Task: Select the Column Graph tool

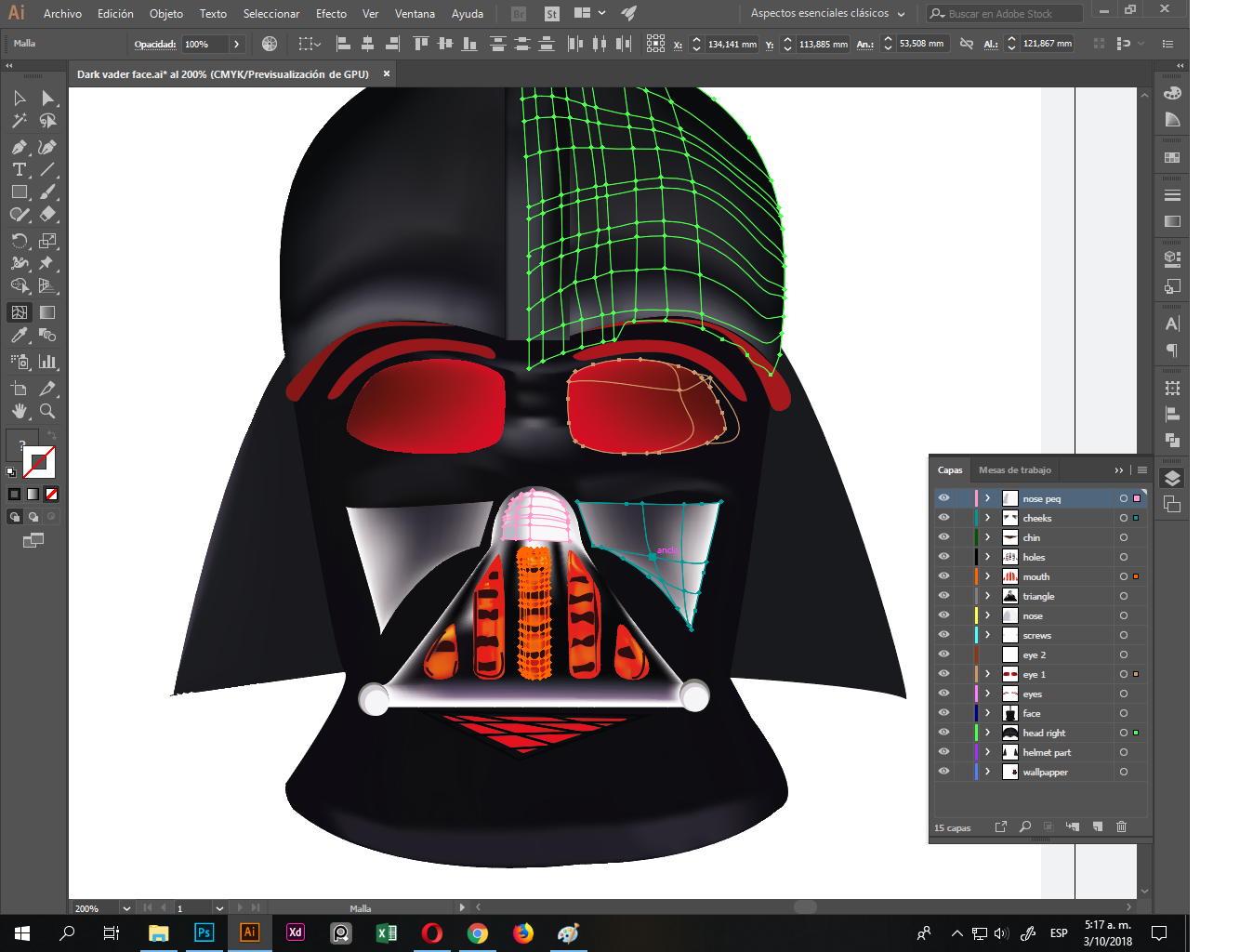Action: [47, 362]
